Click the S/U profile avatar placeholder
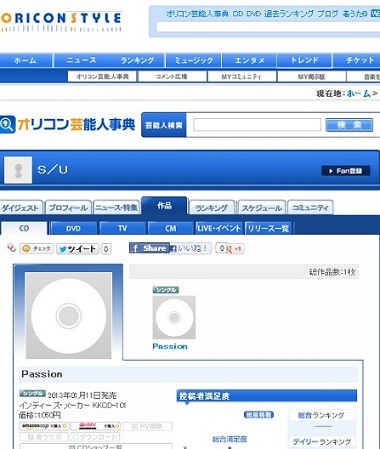 click(x=18, y=170)
